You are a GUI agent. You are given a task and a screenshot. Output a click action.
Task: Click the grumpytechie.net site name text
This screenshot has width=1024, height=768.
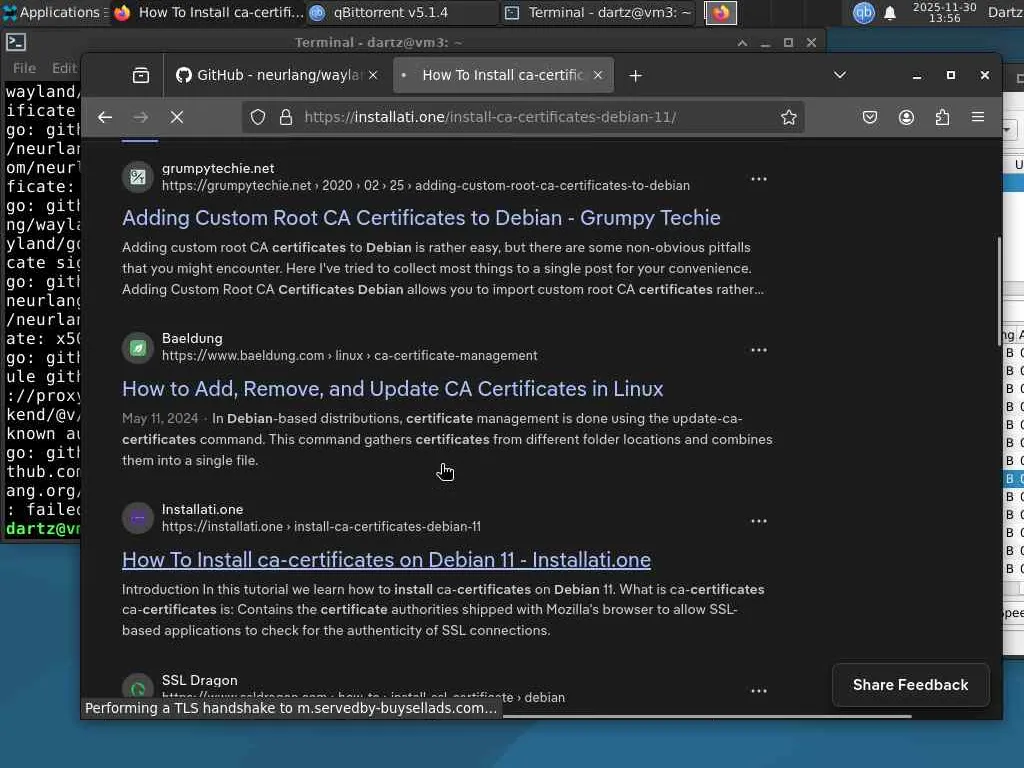(218, 168)
